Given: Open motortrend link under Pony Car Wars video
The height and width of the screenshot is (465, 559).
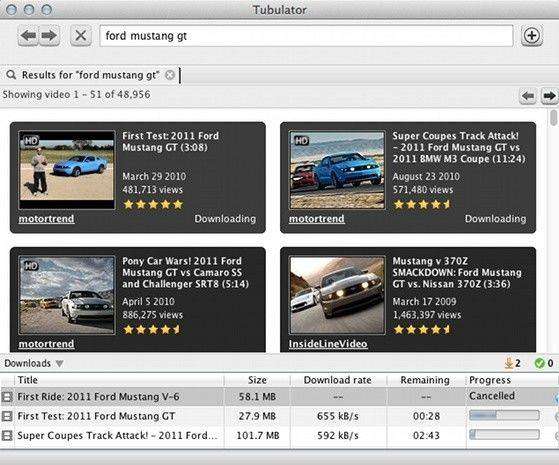Looking at the screenshot, I should pyautogui.click(x=46, y=344).
